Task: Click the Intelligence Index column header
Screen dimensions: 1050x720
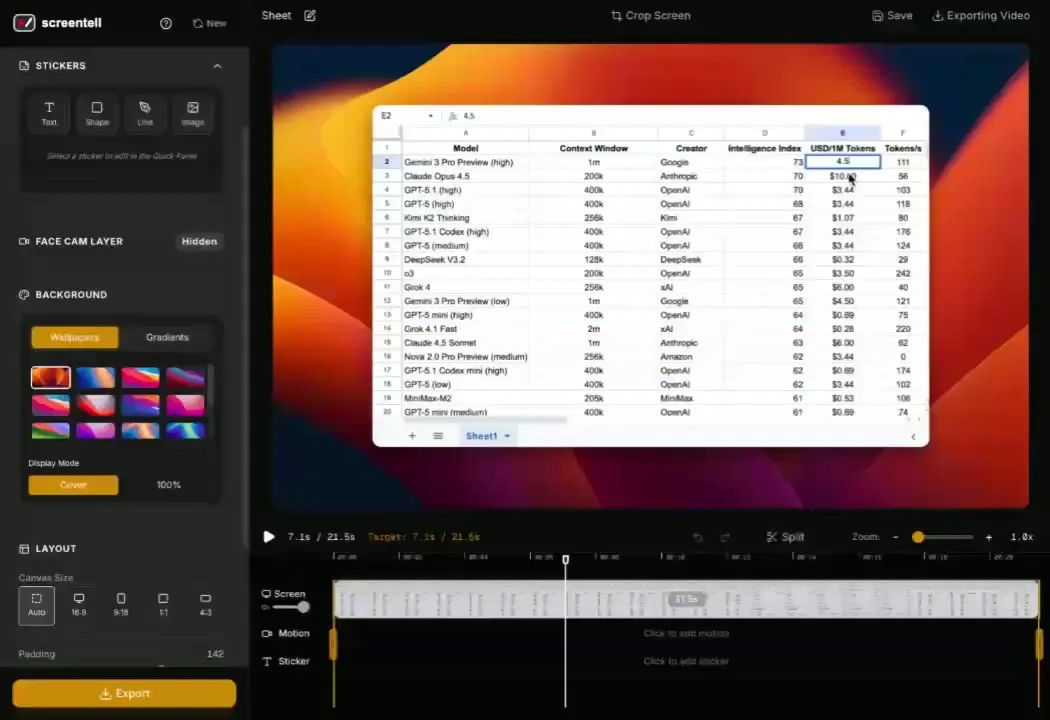Action: coord(764,148)
